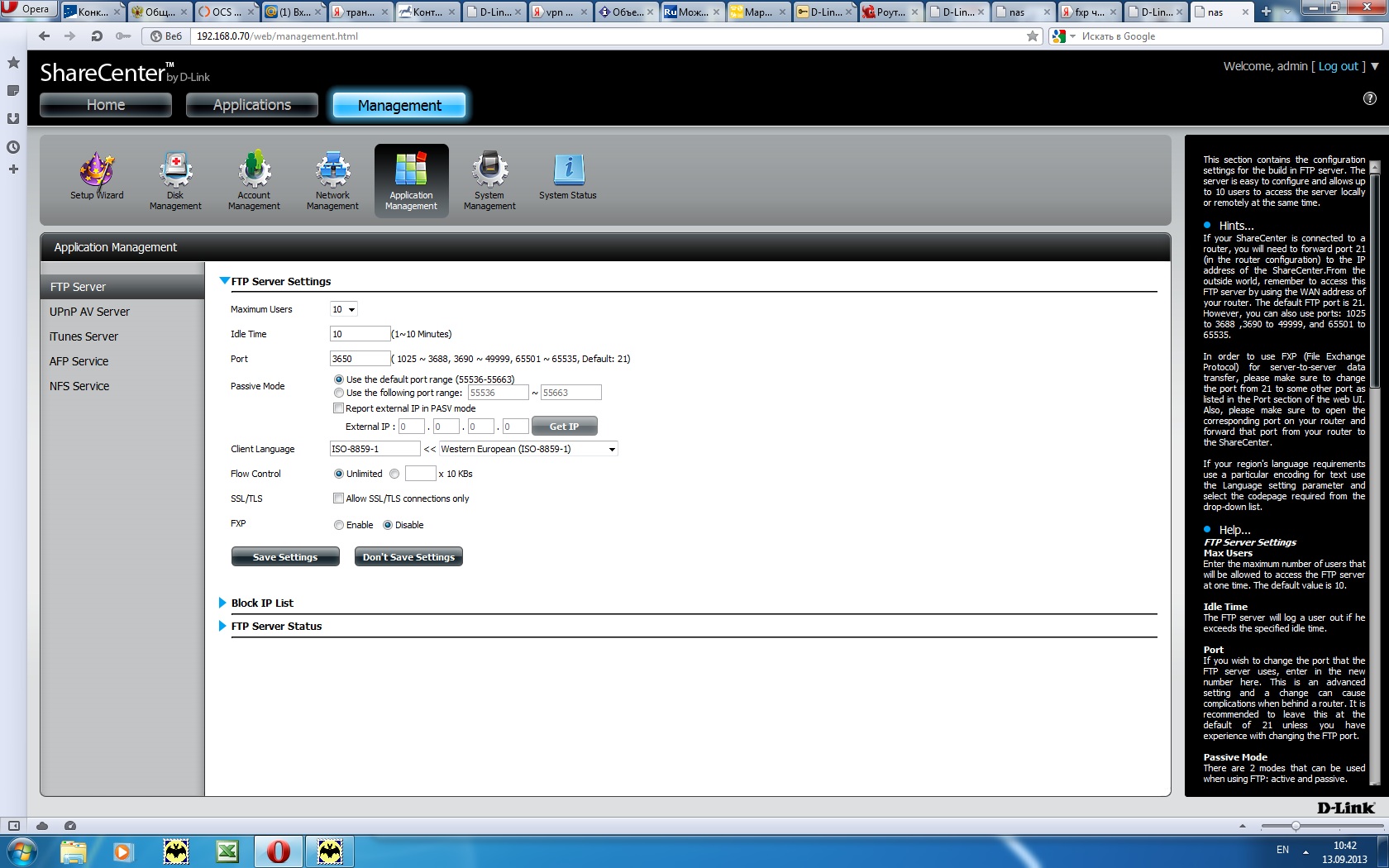
Task: Click the password manager key icon
Action: (123, 36)
